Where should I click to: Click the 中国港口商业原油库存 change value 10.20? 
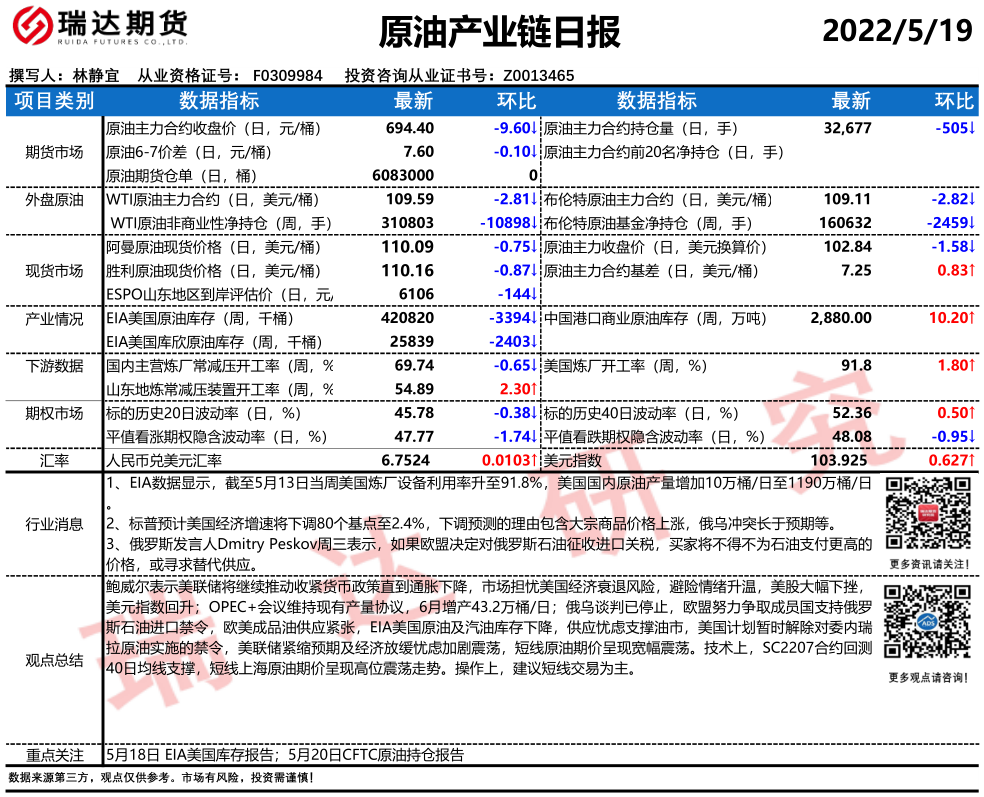click(x=950, y=319)
